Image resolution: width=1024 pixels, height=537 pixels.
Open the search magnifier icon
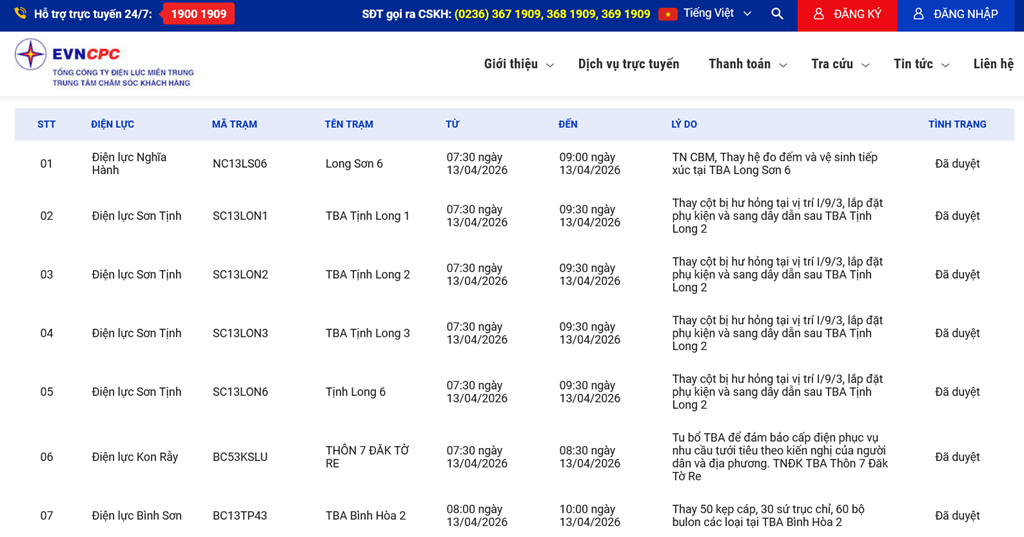coord(777,14)
